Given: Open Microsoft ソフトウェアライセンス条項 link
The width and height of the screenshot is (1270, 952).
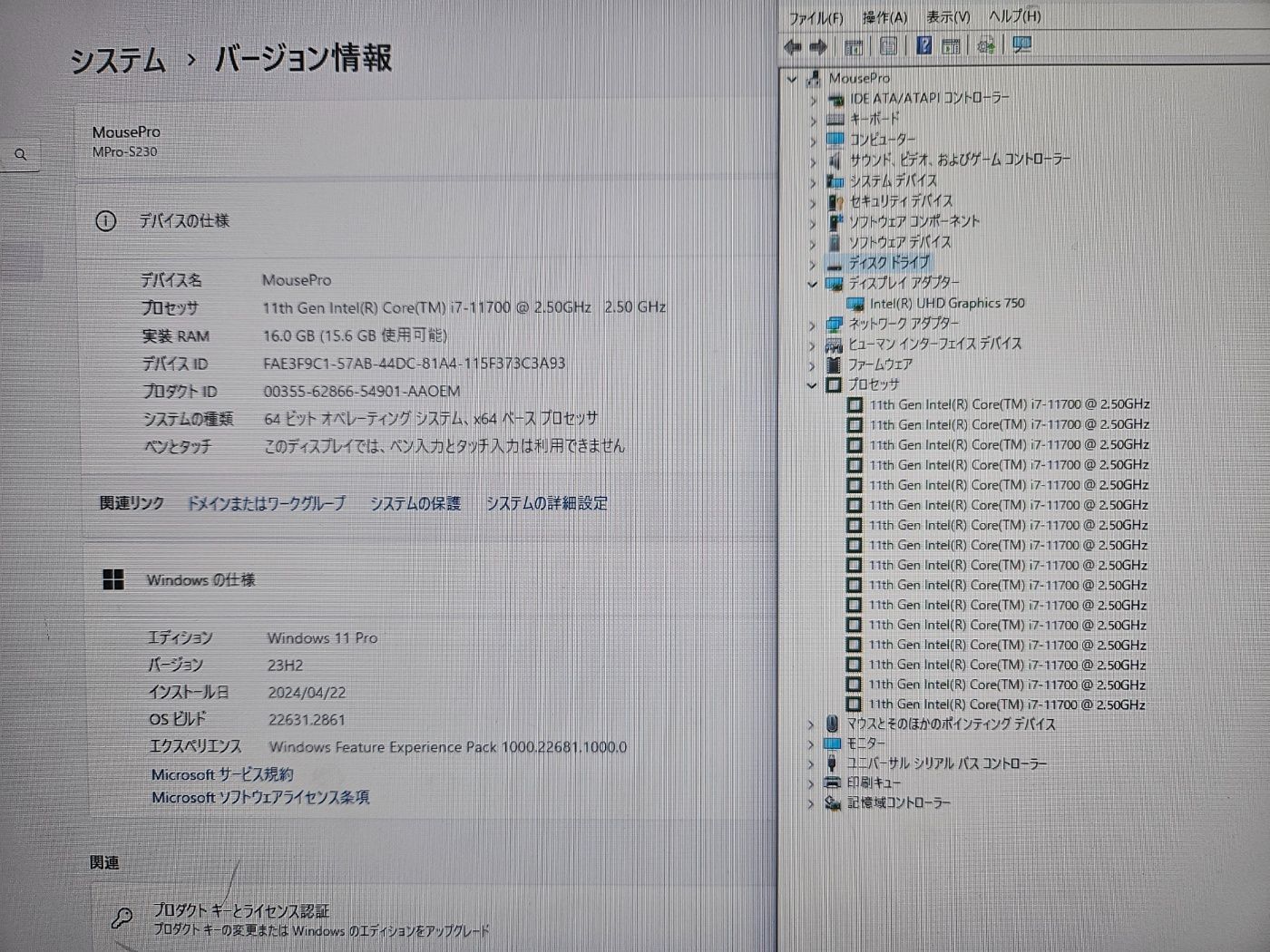Looking at the screenshot, I should coord(260,798).
